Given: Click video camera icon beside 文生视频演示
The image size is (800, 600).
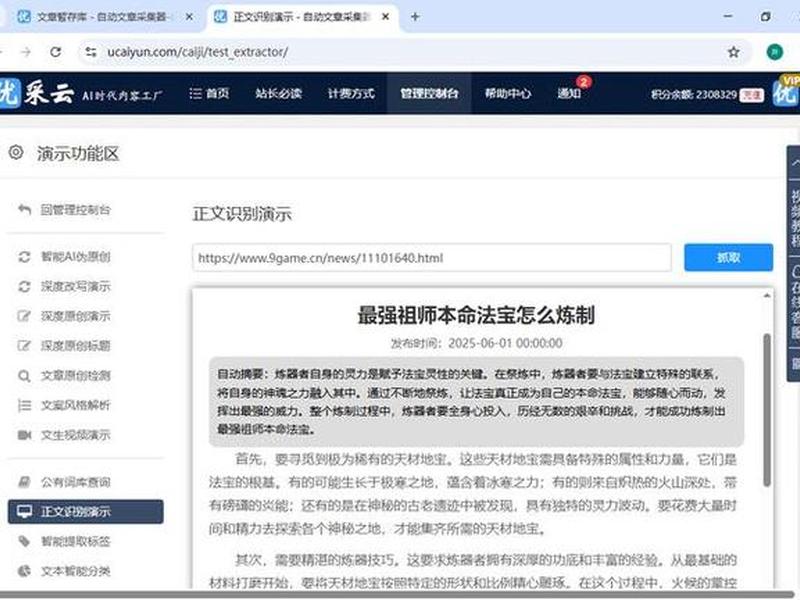Looking at the screenshot, I should tap(24, 435).
